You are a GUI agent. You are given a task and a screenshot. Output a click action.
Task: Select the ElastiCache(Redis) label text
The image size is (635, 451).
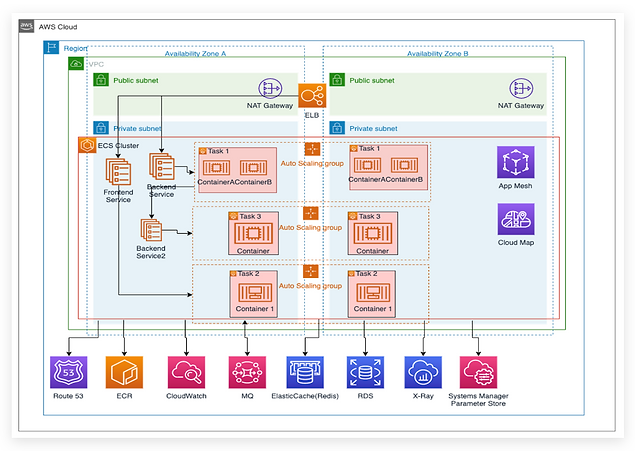pos(305,396)
